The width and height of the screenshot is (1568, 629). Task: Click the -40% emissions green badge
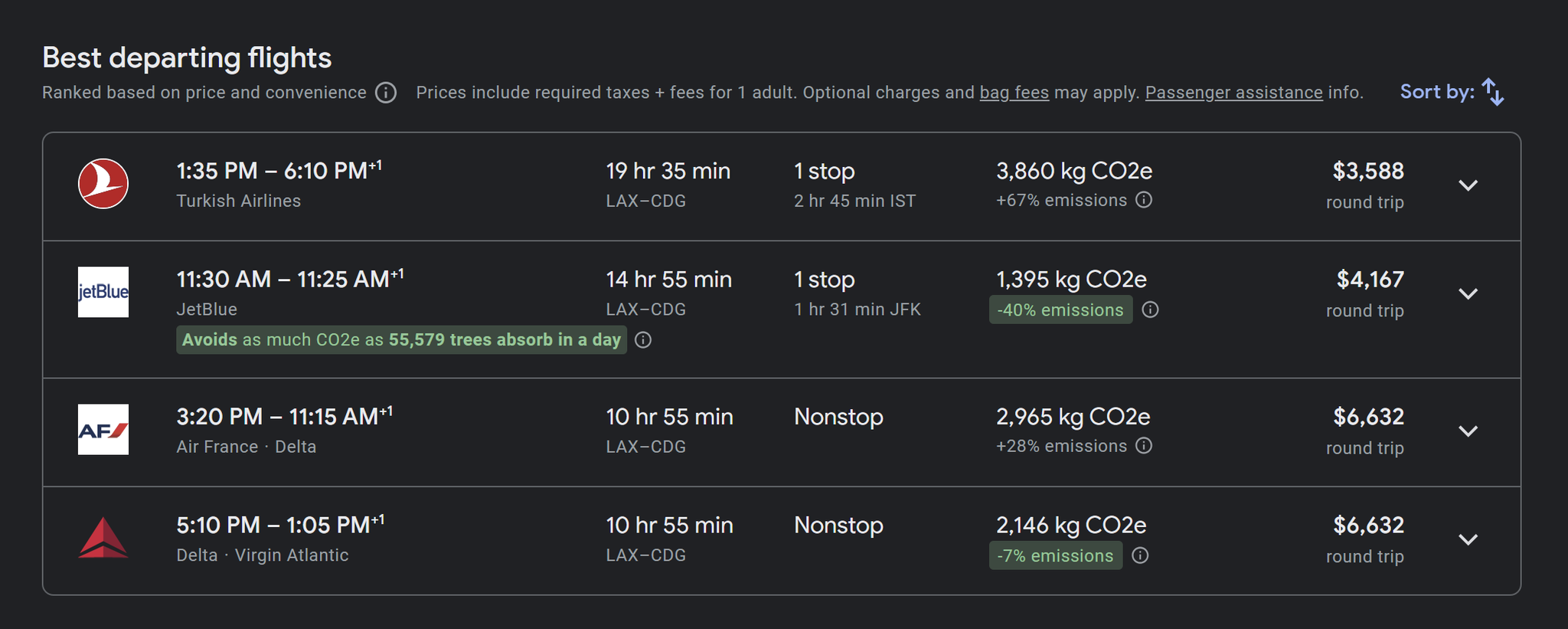(x=1060, y=310)
